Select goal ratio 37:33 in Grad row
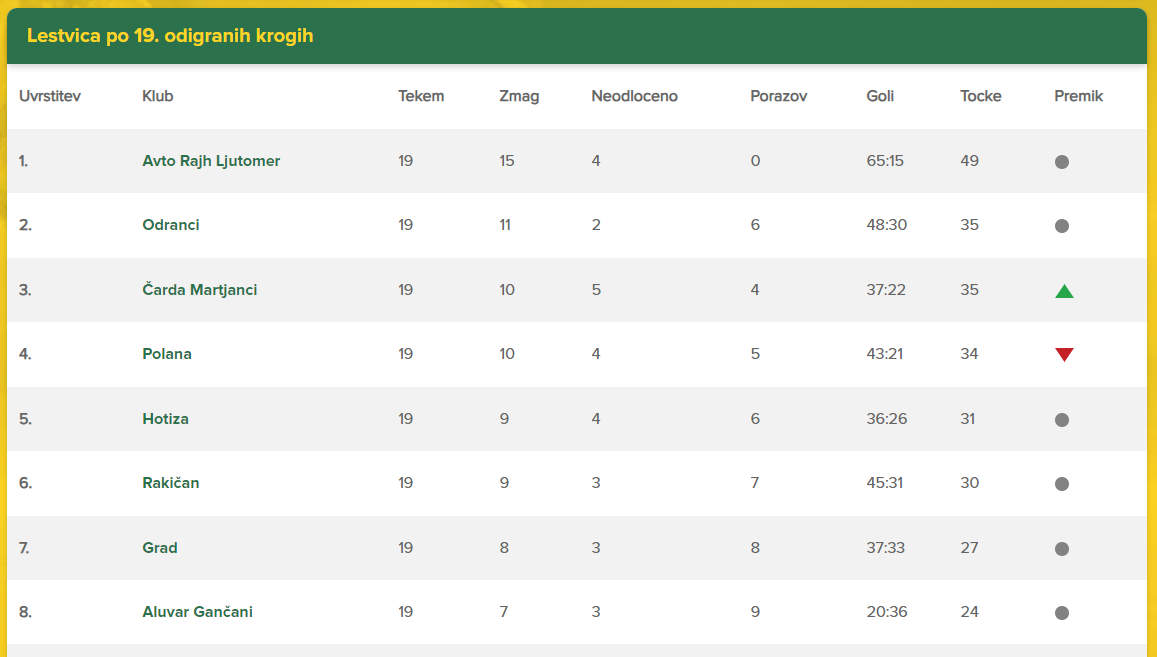Screen dimensions: 1157x657 coord(885,548)
